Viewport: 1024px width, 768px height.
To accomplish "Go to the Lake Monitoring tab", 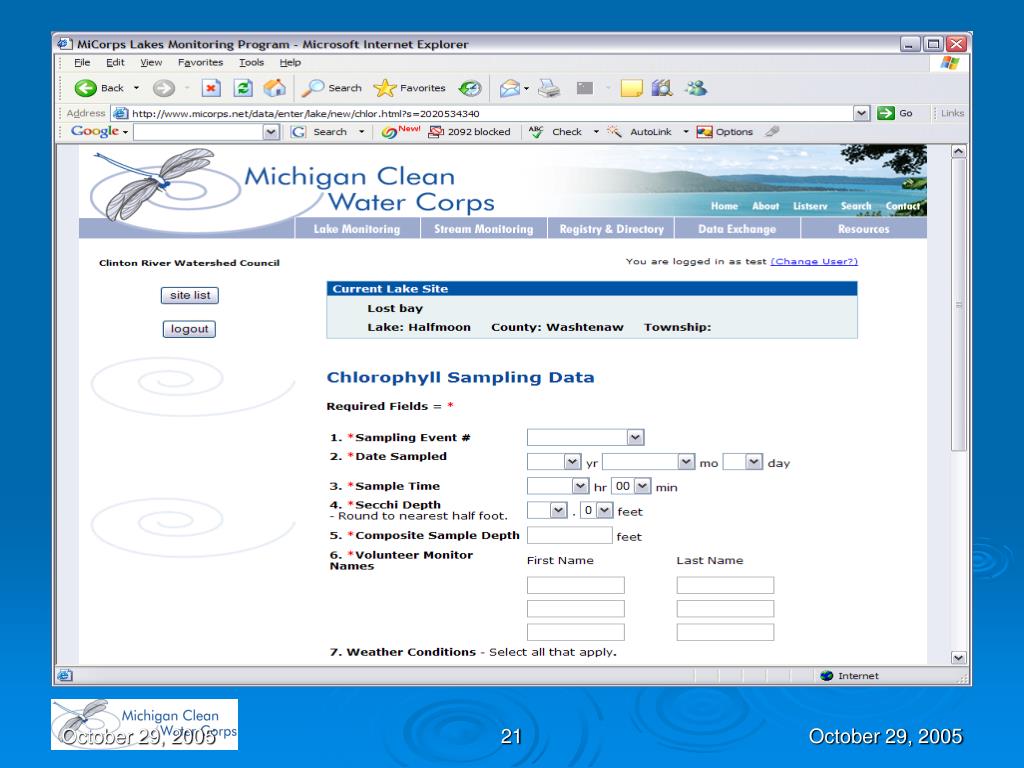I will (357, 229).
